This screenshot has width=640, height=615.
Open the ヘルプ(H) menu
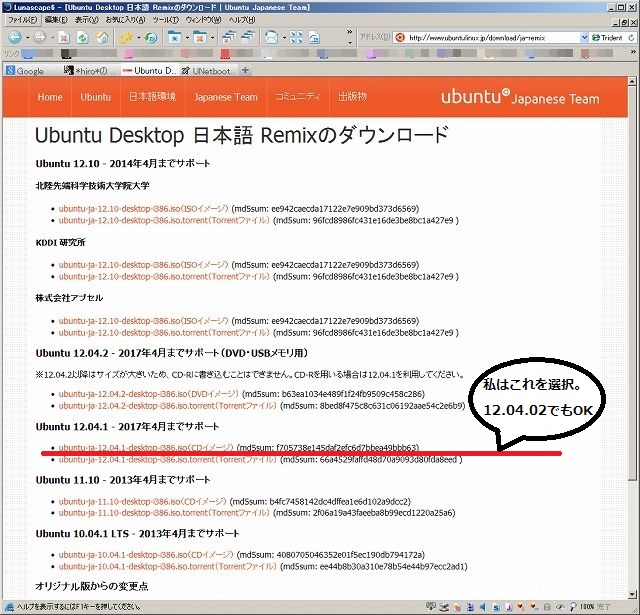point(242,20)
